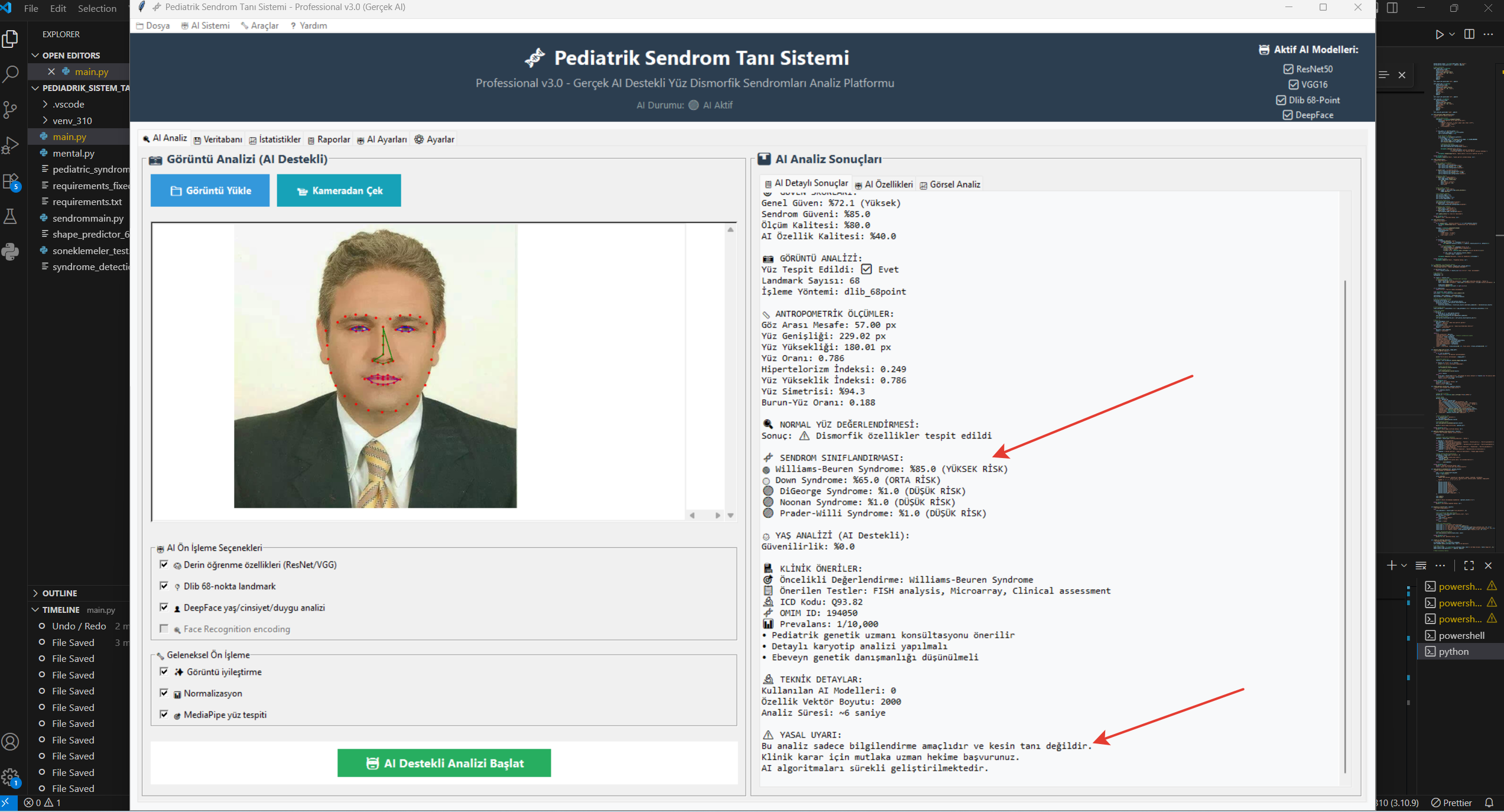
Task: Click the Run Python file play icon
Action: coord(1439,34)
